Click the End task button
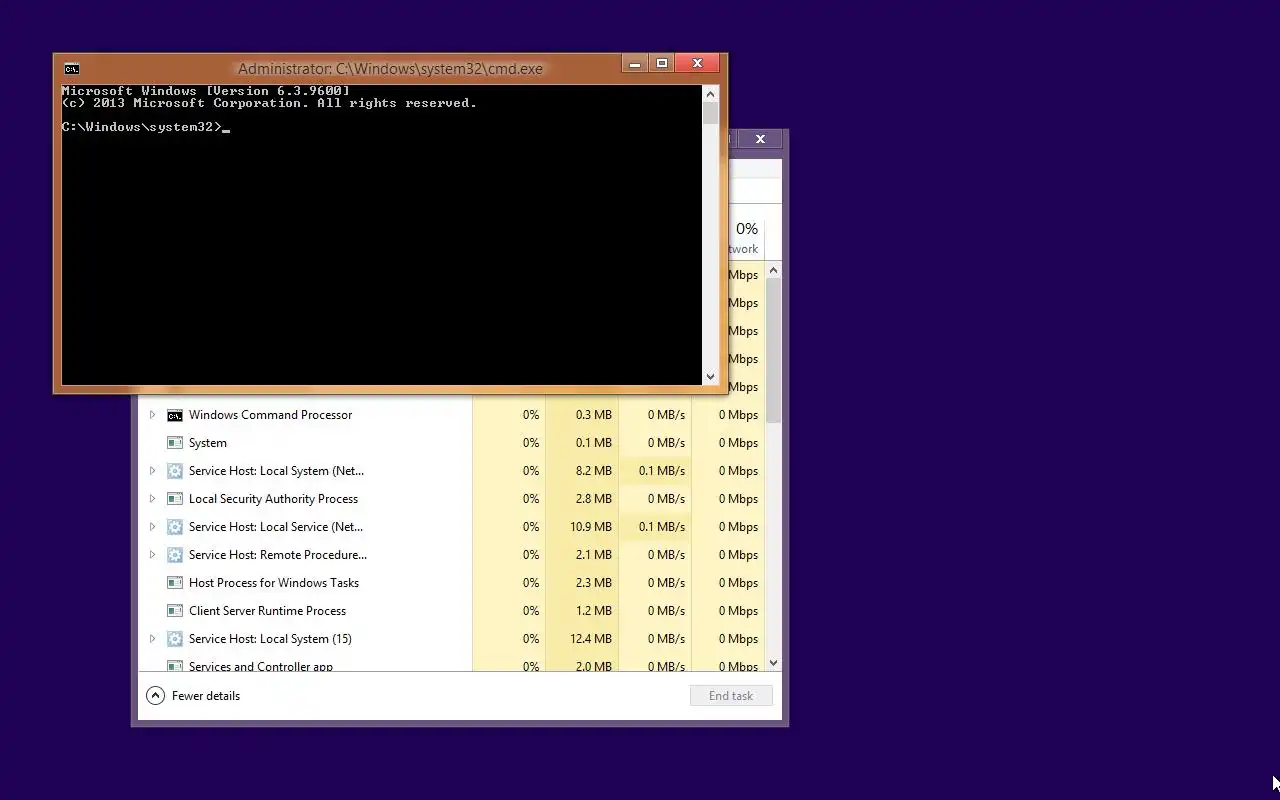1280x800 pixels. click(731, 696)
